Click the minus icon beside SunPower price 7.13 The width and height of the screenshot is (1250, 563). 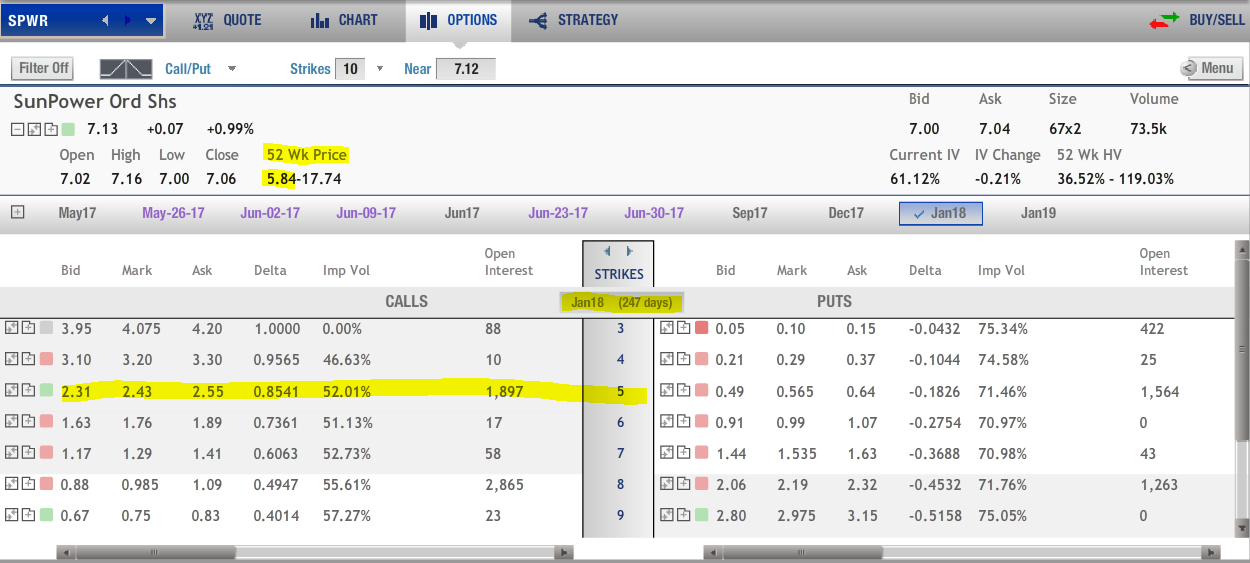[x=18, y=129]
